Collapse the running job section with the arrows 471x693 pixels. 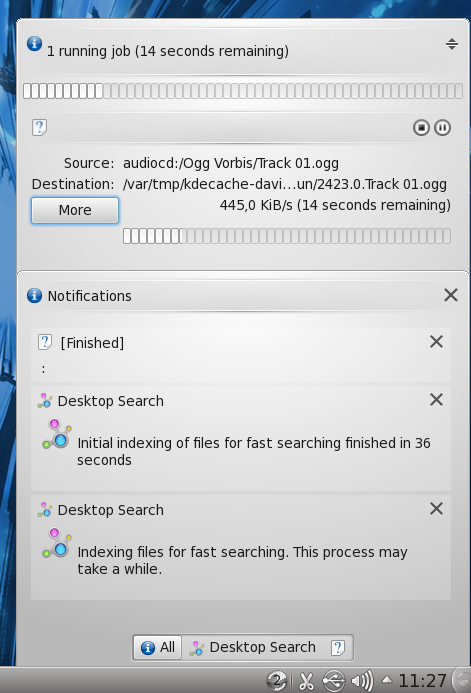(452, 44)
